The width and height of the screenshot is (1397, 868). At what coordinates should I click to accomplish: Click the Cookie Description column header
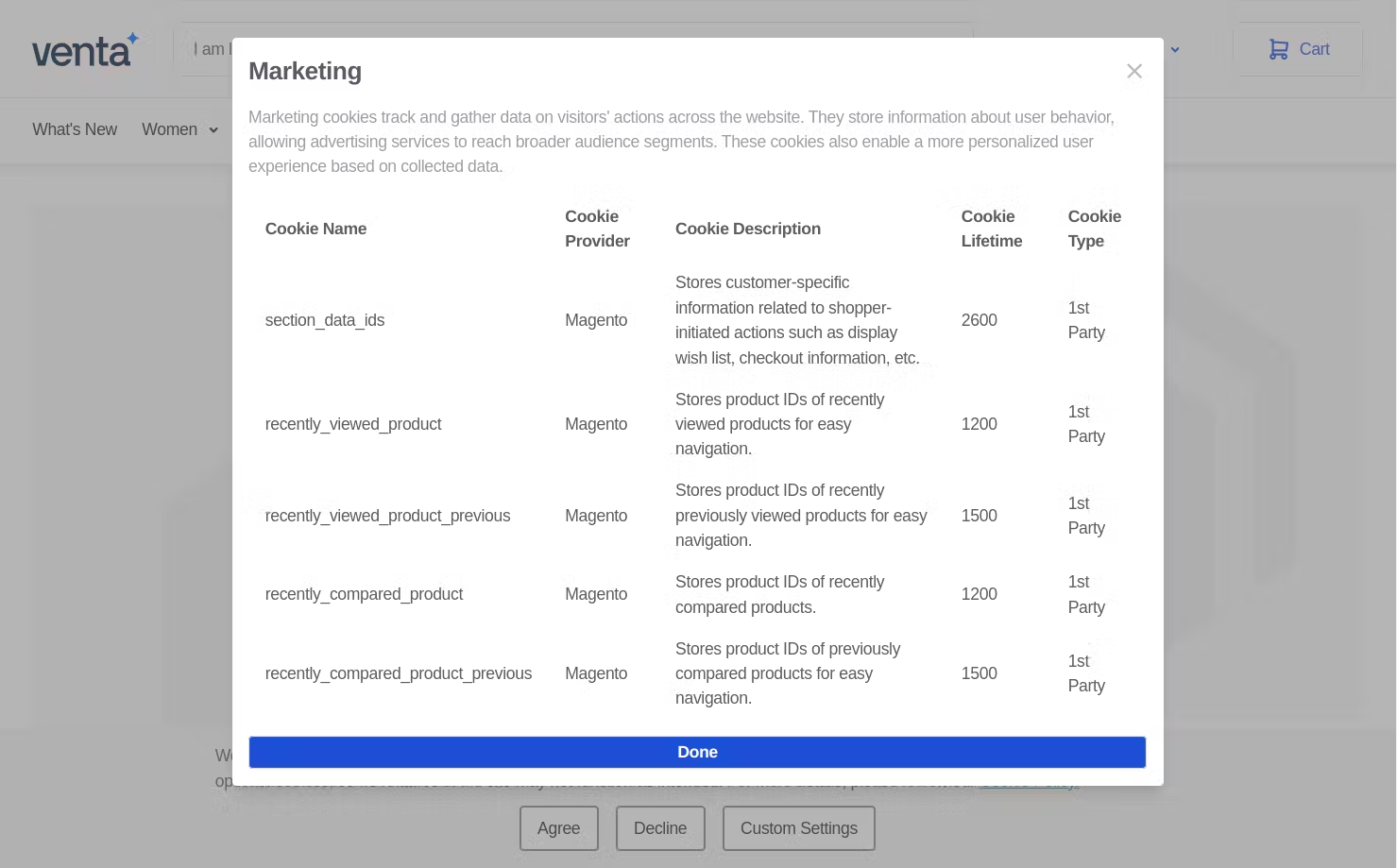pyautogui.click(x=747, y=229)
